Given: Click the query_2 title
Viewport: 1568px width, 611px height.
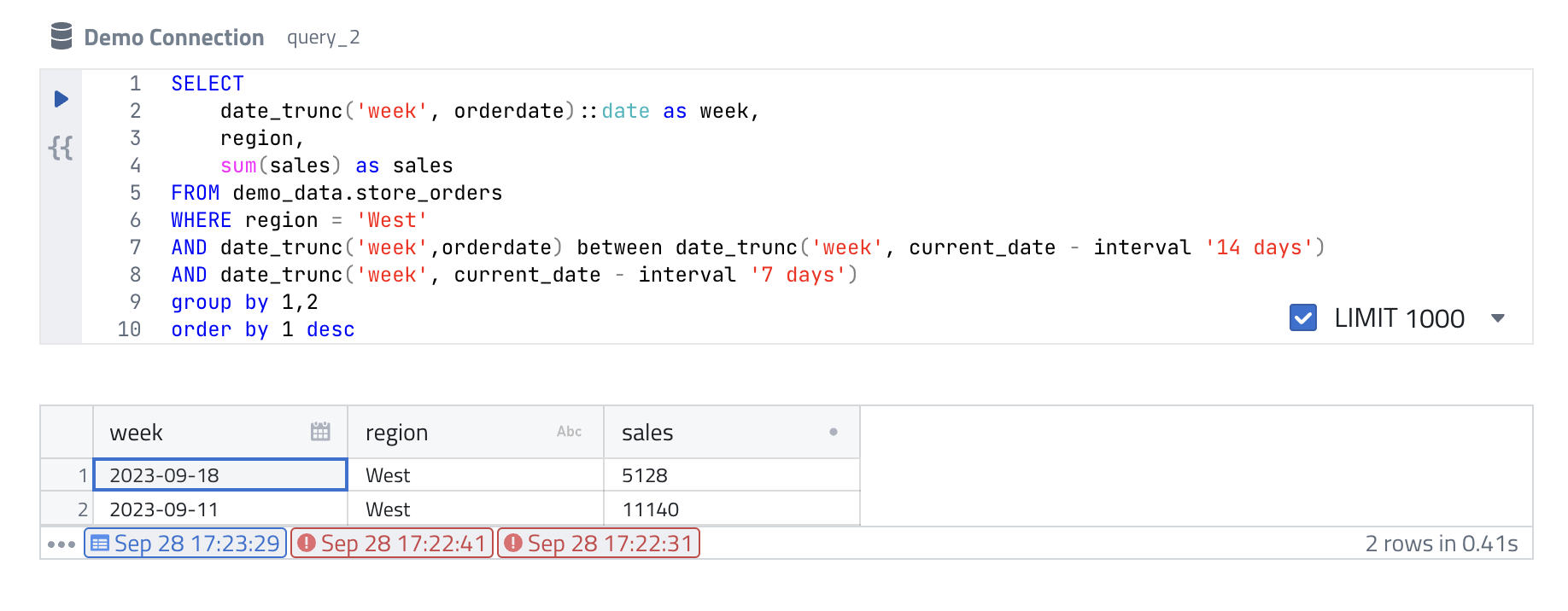Looking at the screenshot, I should 323,38.
